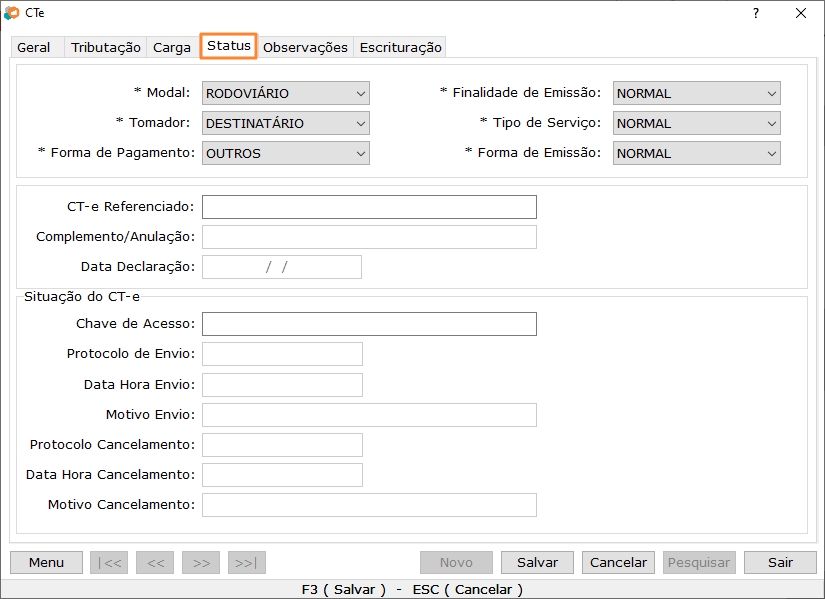The width and height of the screenshot is (825, 599).
Task: Click the help question mark button
Action: pos(755,13)
